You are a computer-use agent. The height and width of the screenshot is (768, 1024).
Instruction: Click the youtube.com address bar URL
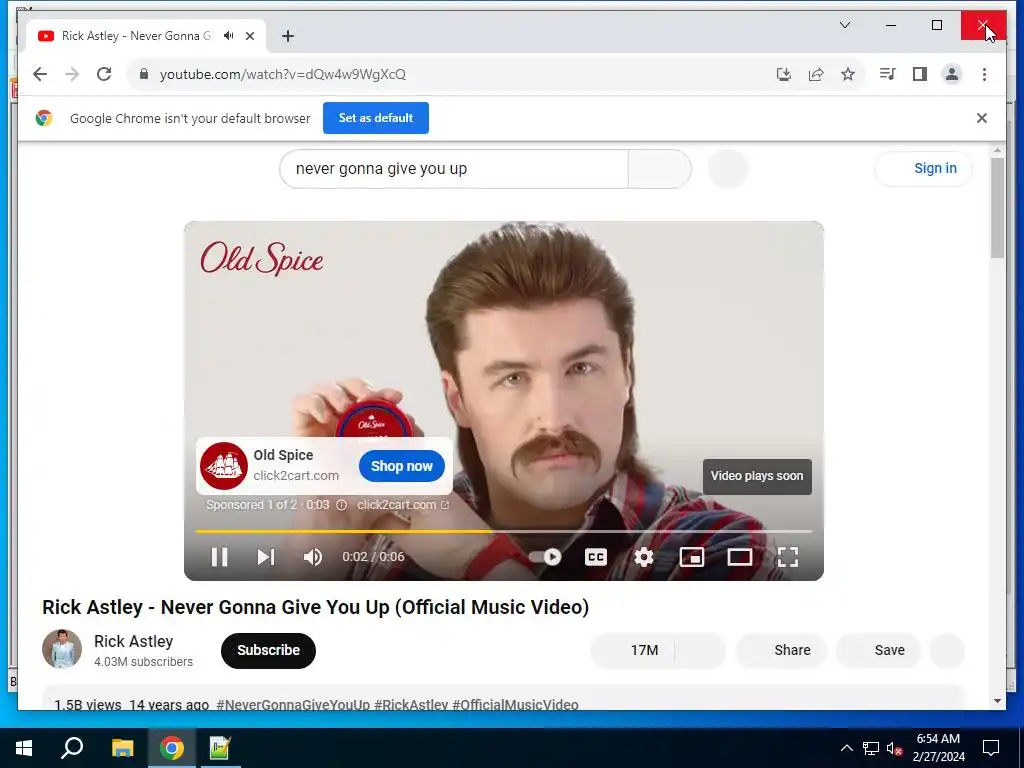(283, 74)
